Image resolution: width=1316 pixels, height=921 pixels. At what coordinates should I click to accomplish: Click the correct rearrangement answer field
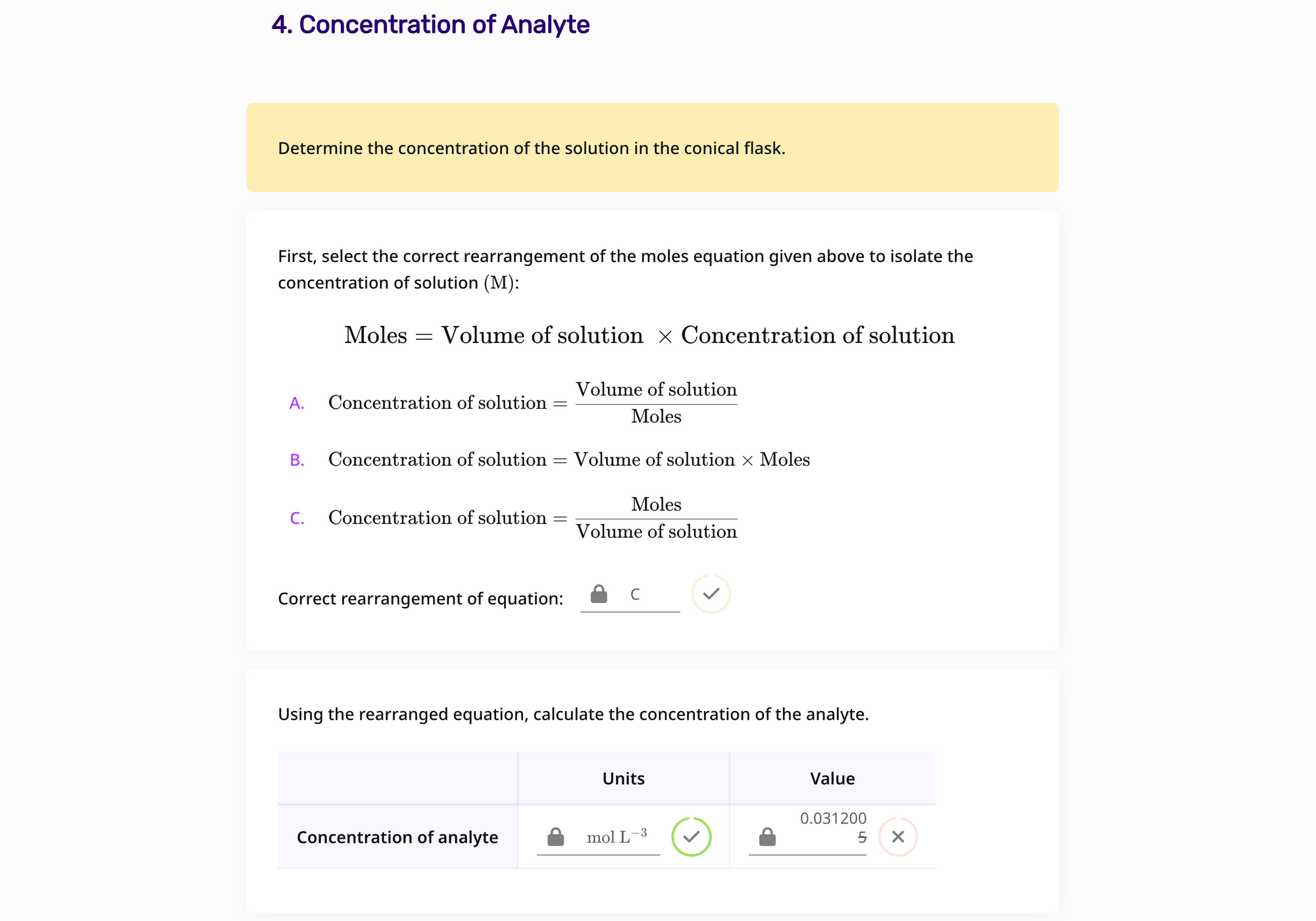click(x=634, y=594)
